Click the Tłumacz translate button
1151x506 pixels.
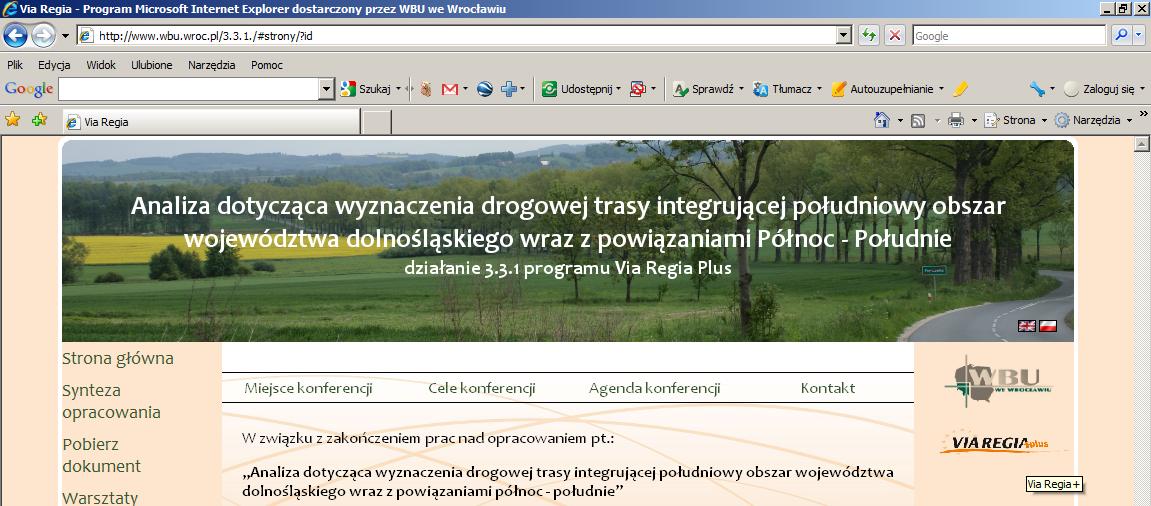[x=783, y=89]
